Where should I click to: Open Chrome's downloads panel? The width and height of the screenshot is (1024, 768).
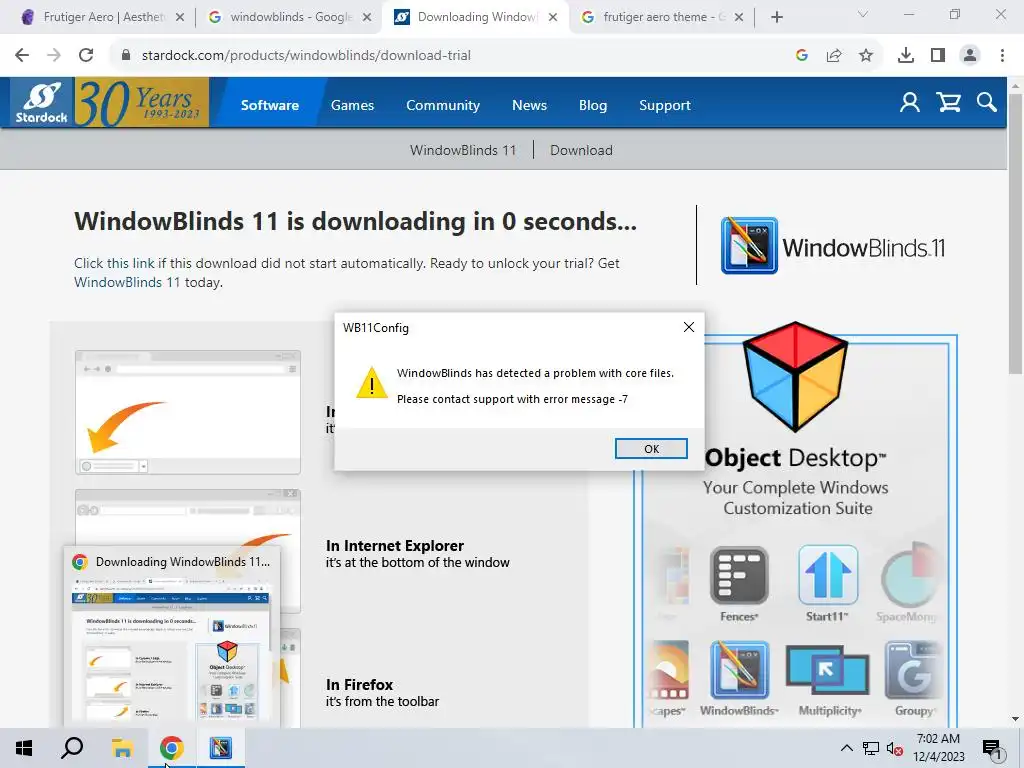(x=906, y=56)
